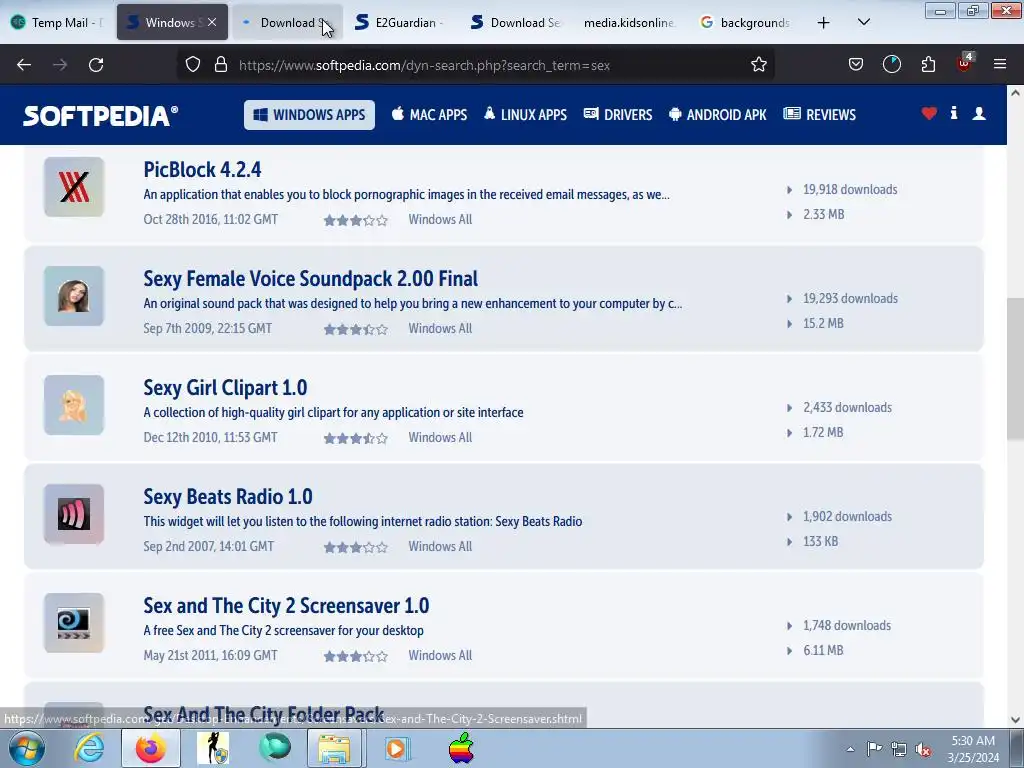Expand the list all tabs dropdown
The width and height of the screenshot is (1024, 768).
pos(863,22)
